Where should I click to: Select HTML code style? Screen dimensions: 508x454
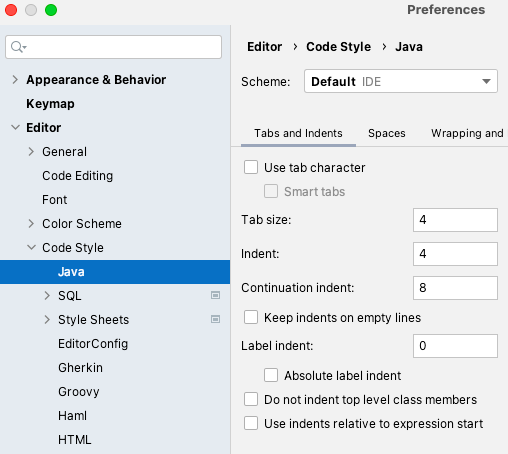75,440
